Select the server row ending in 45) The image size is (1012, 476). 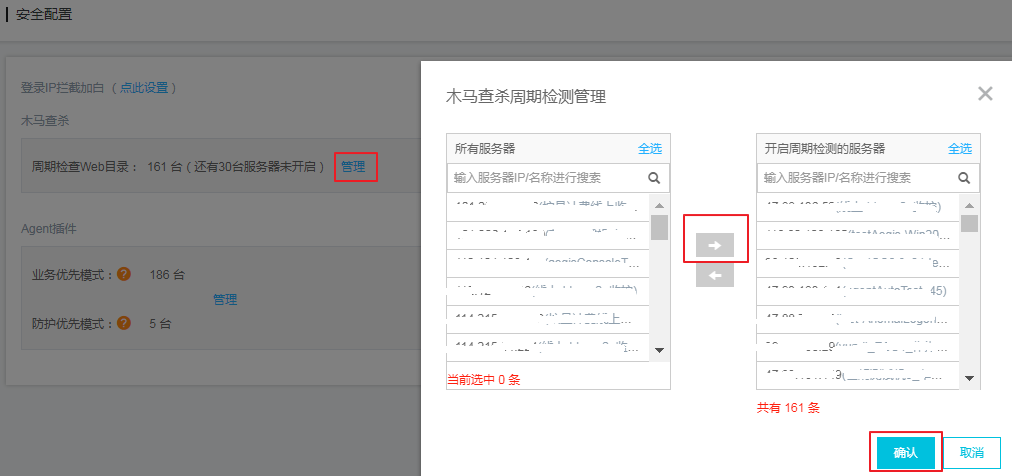(x=858, y=291)
